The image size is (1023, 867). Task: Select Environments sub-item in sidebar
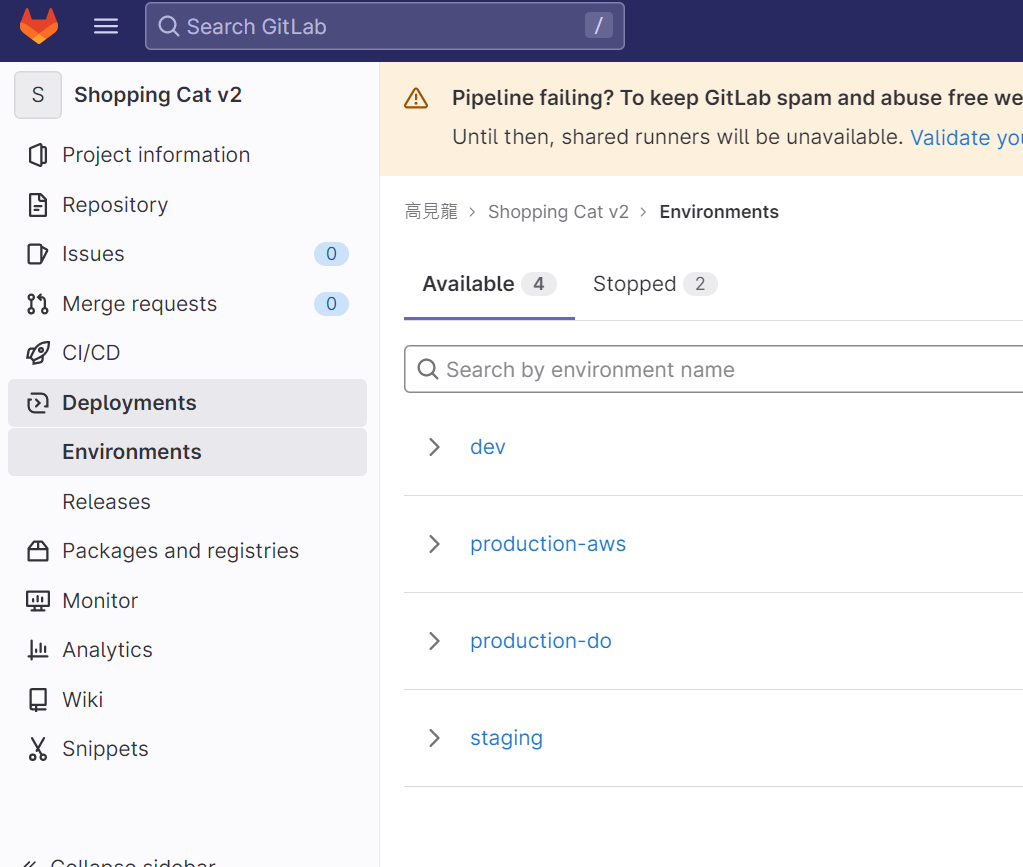coord(187,452)
